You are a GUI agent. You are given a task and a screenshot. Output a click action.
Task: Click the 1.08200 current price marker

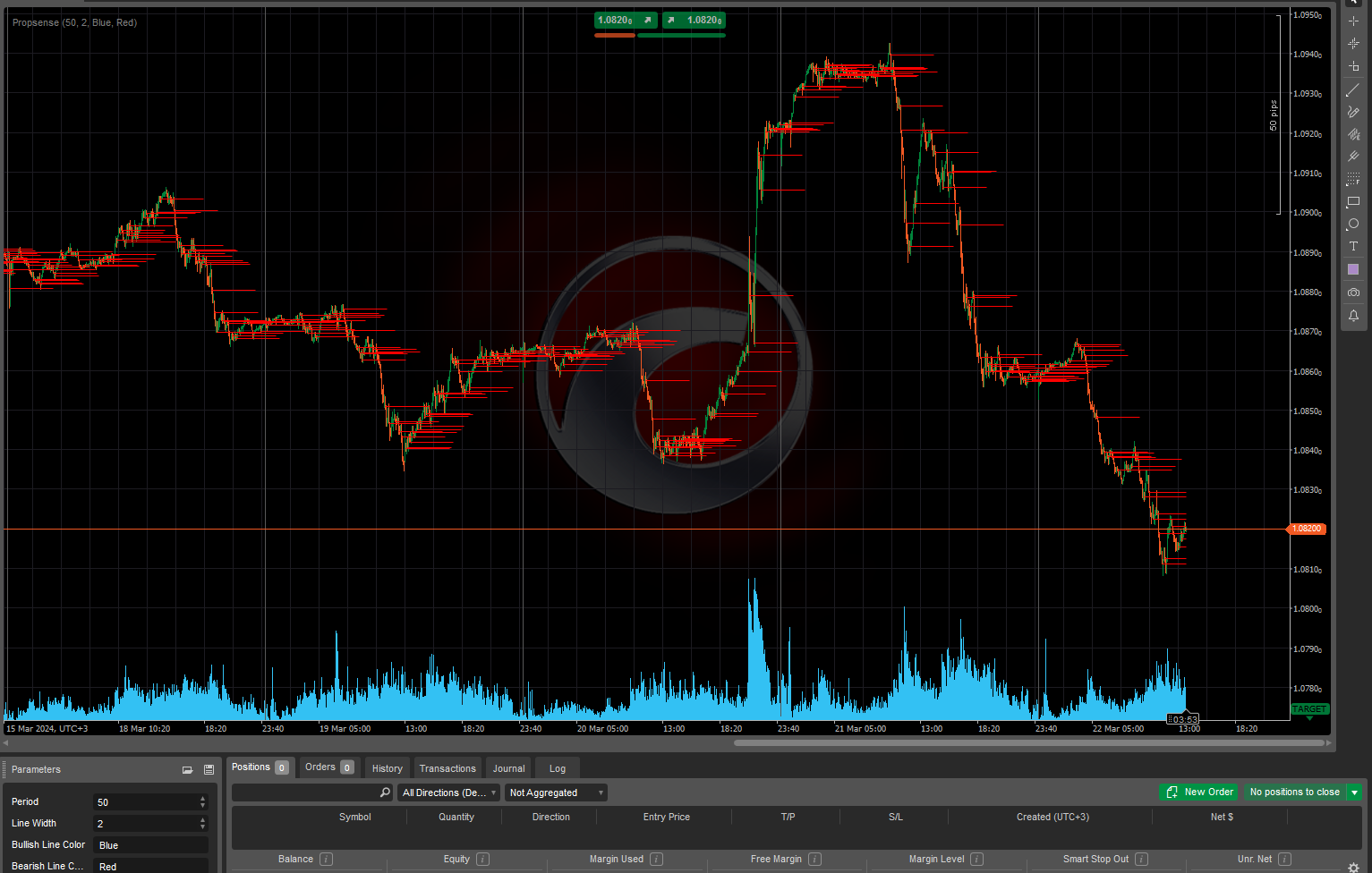pyautogui.click(x=1308, y=529)
